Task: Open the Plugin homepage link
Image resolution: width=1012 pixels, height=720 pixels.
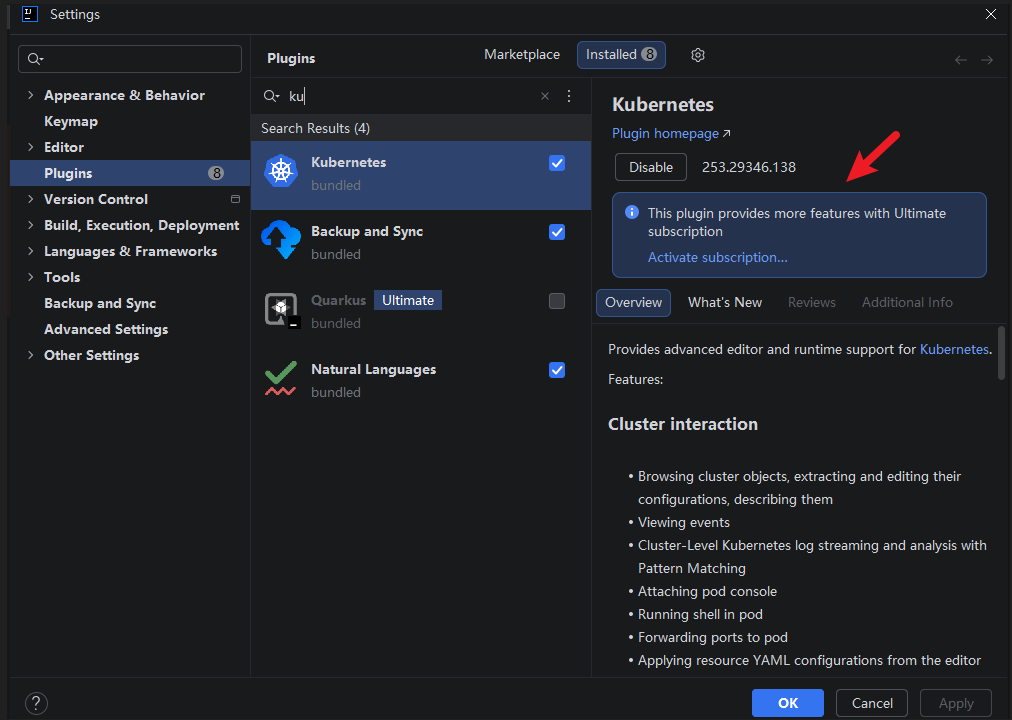Action: coord(665,134)
